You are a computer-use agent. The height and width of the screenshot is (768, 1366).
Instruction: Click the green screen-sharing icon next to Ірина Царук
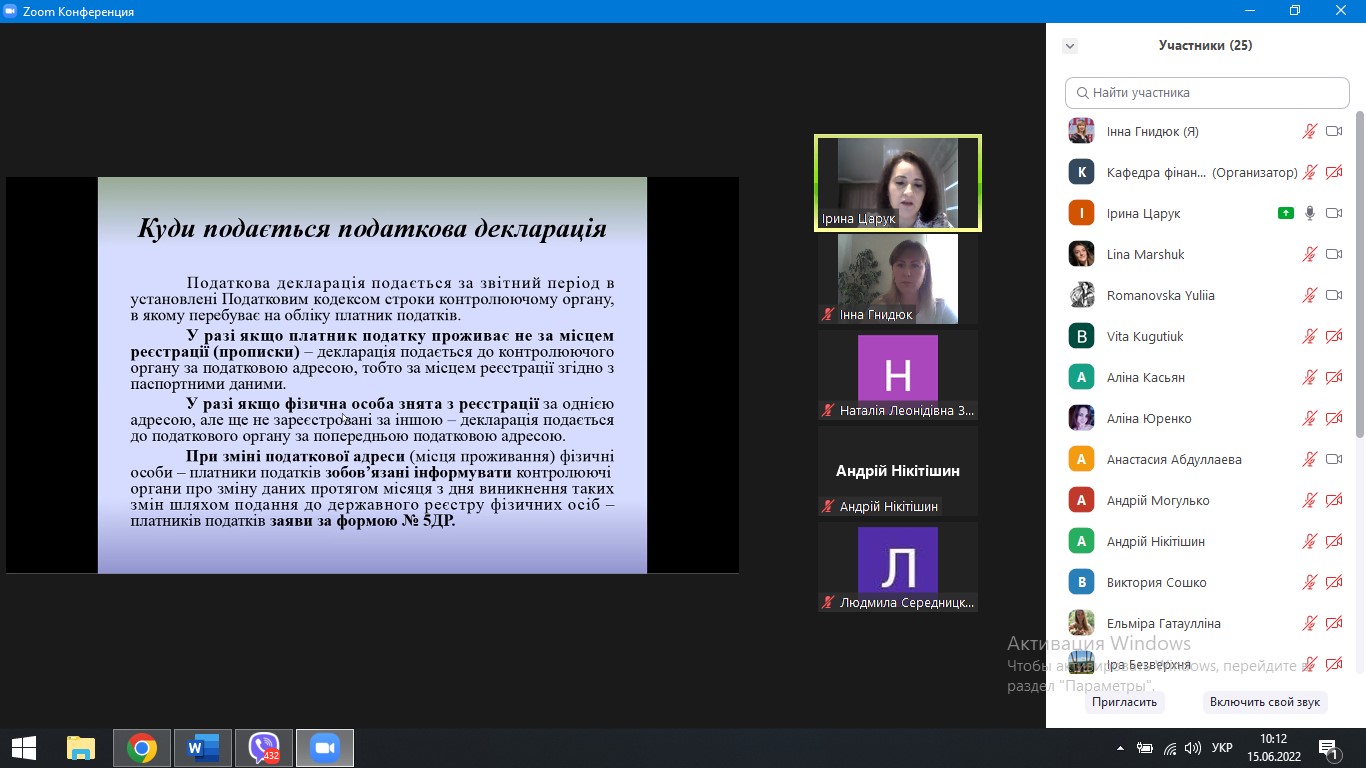click(1285, 213)
